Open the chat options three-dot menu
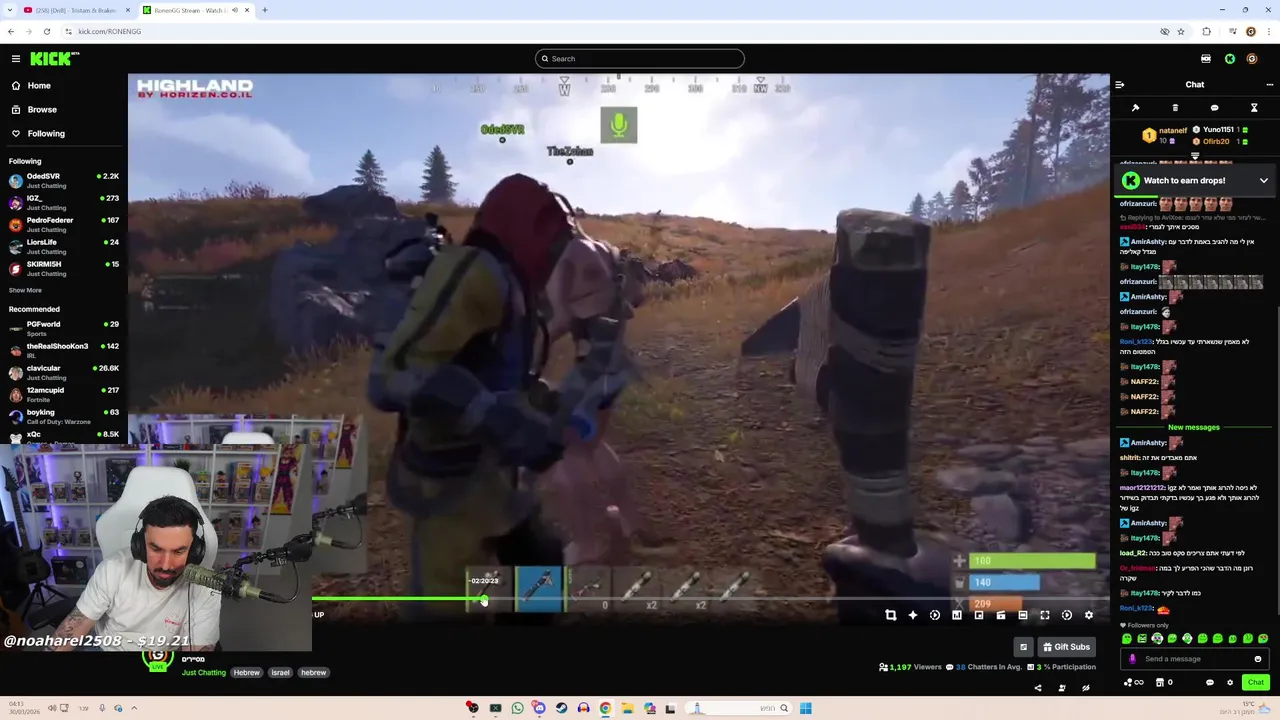 (1270, 85)
